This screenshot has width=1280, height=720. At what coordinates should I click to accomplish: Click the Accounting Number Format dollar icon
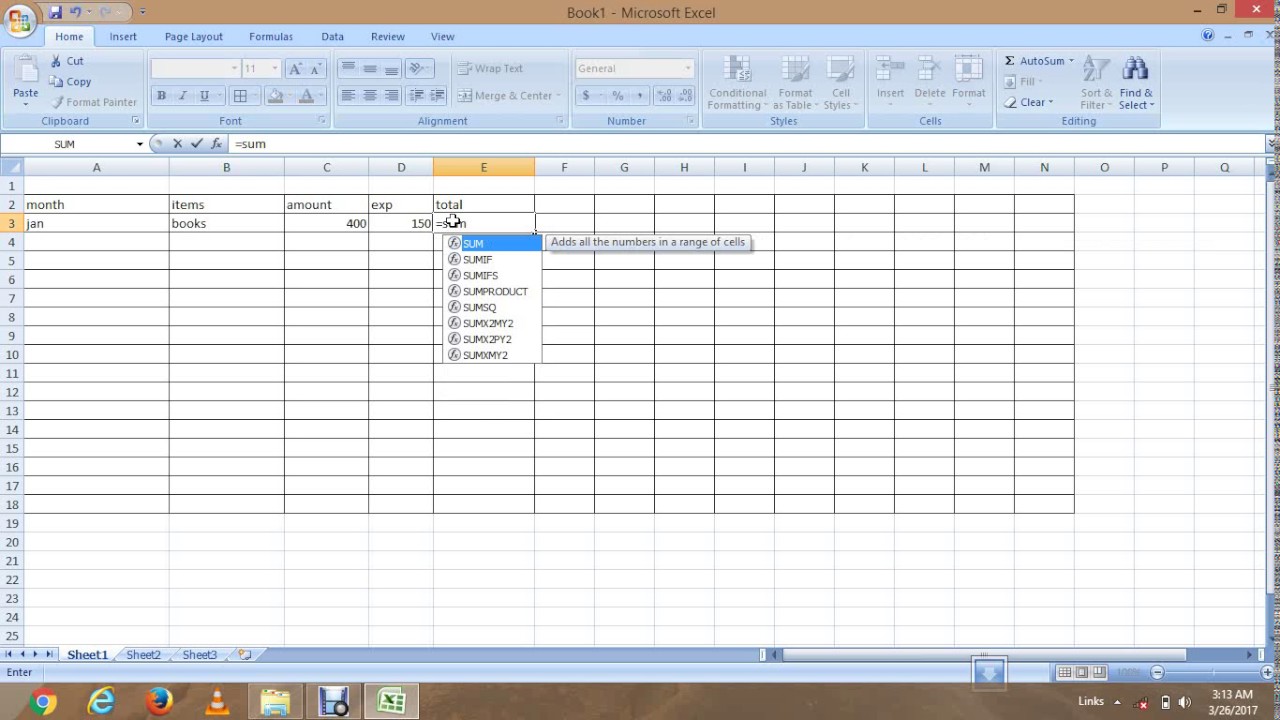(586, 95)
